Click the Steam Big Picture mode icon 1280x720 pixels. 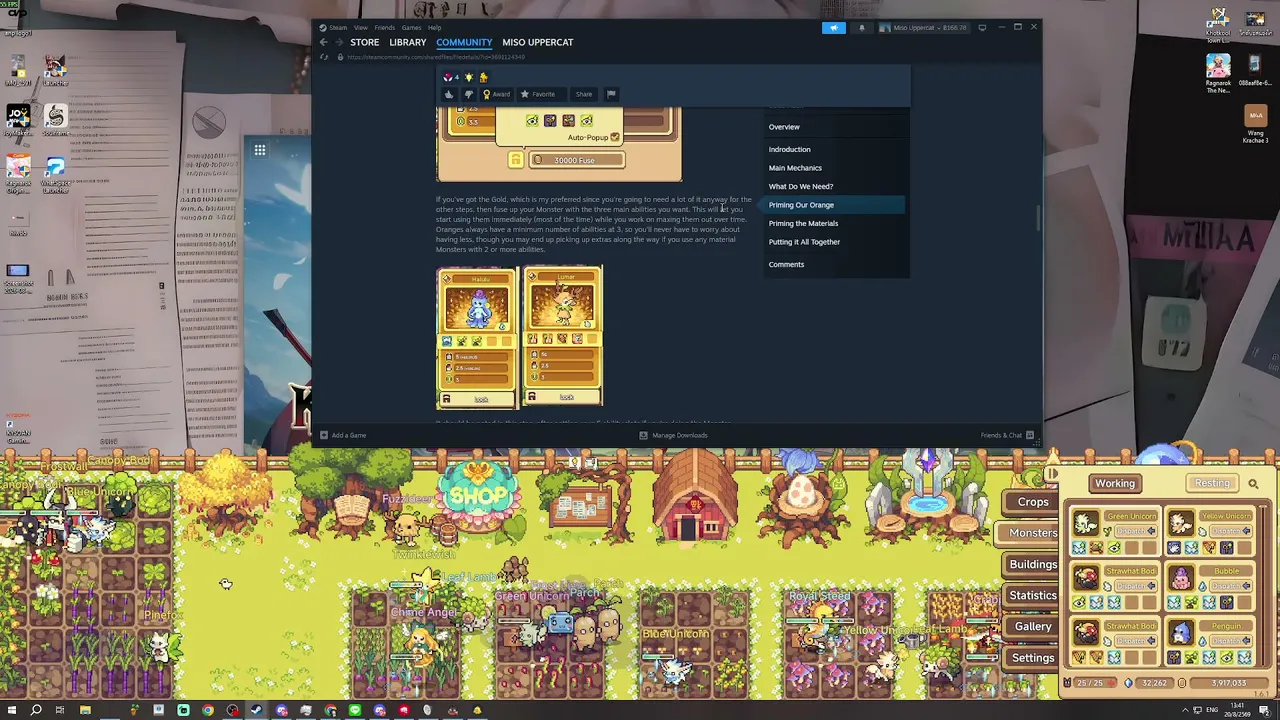point(982,27)
